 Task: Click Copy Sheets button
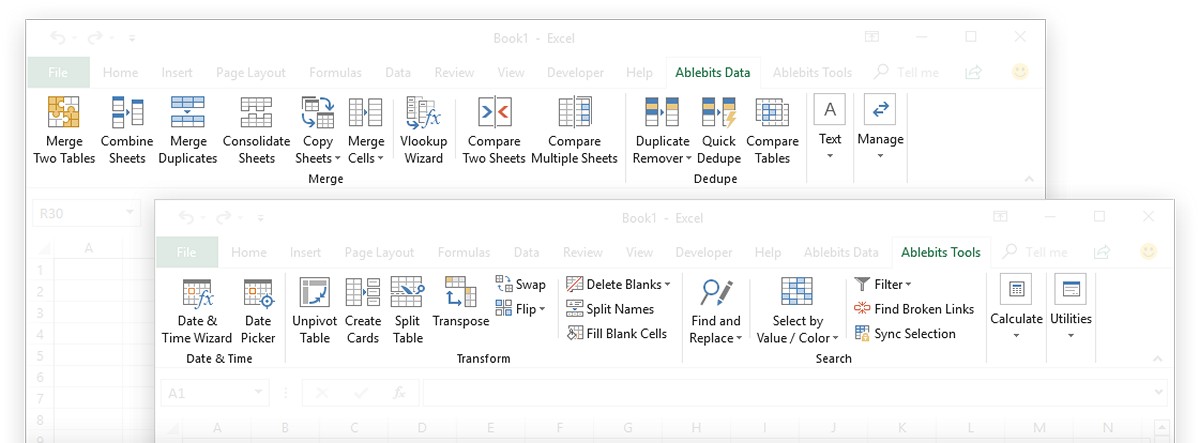click(318, 130)
